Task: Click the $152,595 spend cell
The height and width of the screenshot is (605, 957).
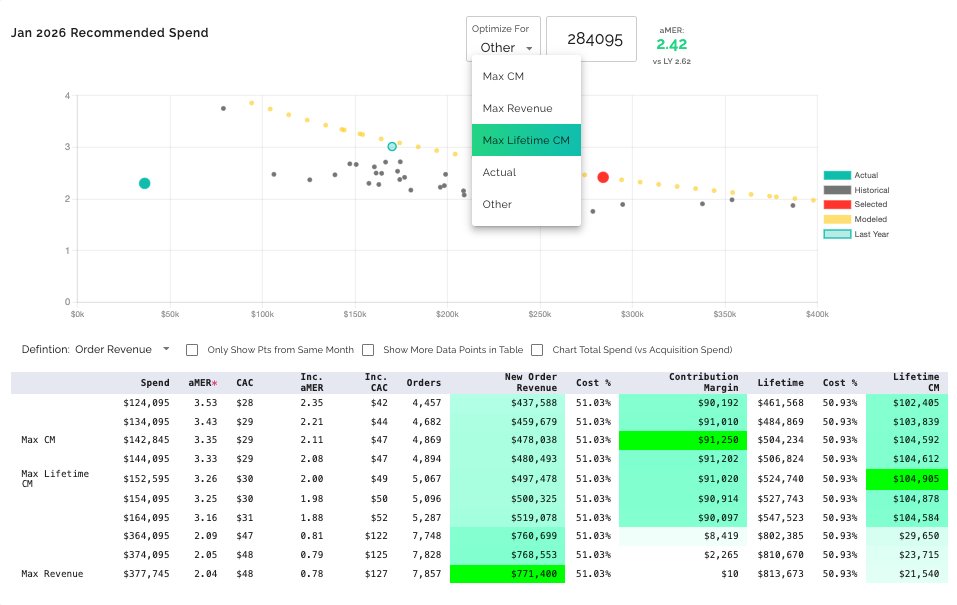Action: tap(146, 479)
